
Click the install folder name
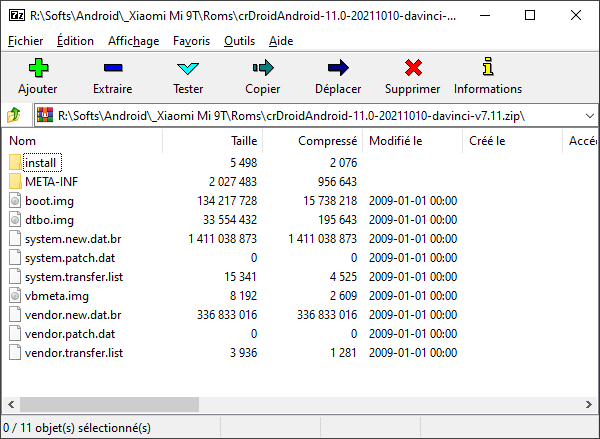pyautogui.click(x=41, y=163)
